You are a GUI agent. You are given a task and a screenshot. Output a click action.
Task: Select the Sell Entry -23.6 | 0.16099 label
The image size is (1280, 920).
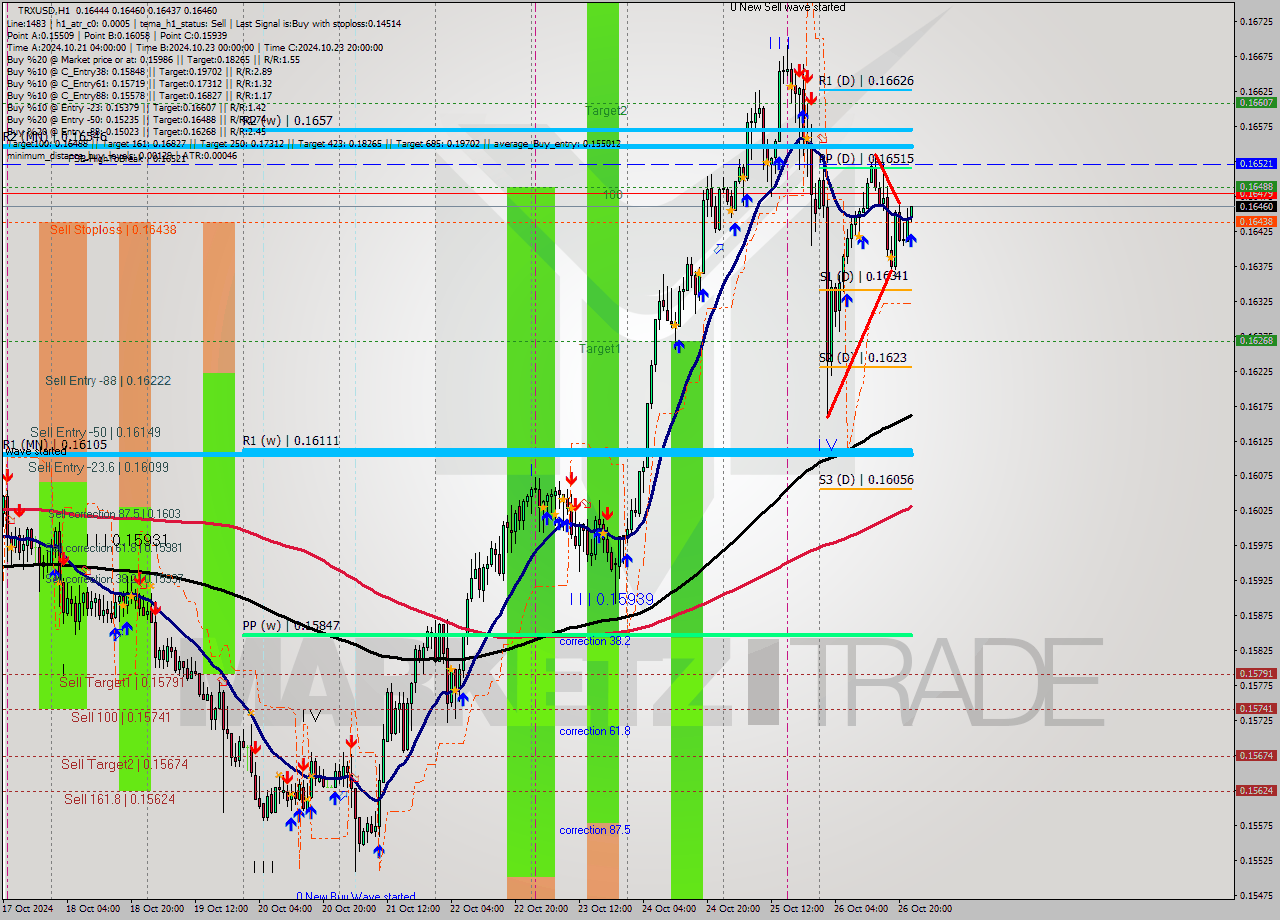click(98, 467)
